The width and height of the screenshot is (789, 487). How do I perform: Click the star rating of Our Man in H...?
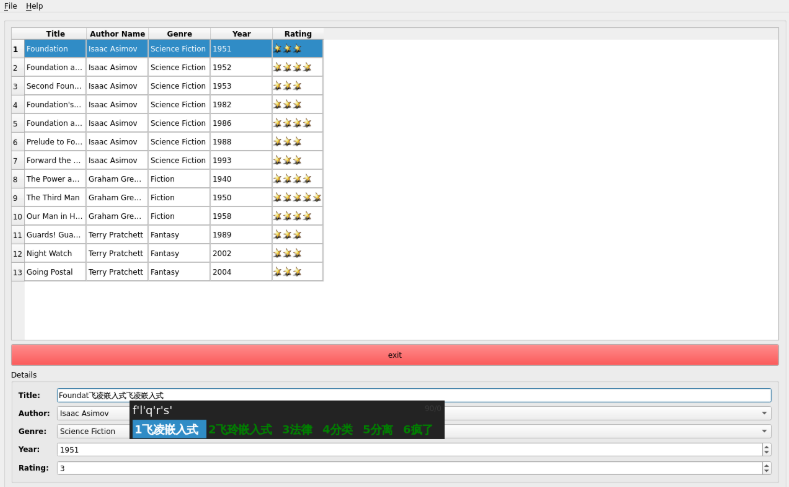[x=297, y=216]
